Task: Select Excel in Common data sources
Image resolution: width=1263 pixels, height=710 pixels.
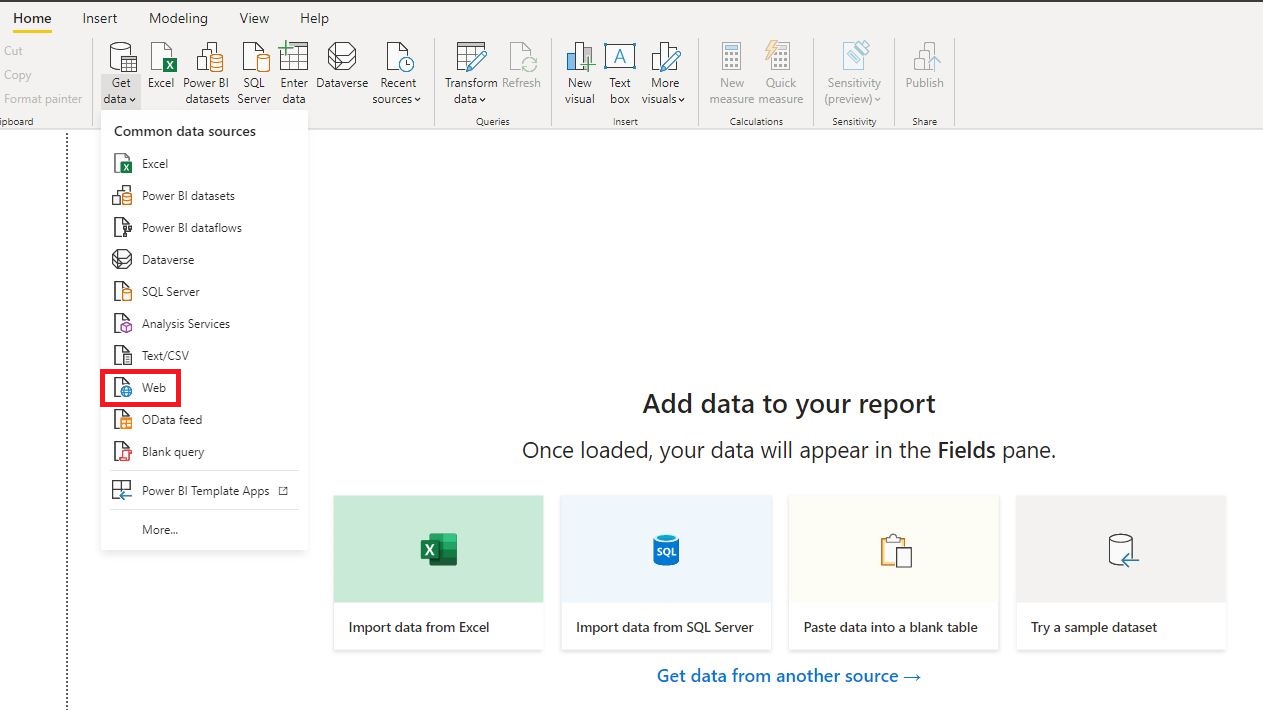Action: [204, 164]
